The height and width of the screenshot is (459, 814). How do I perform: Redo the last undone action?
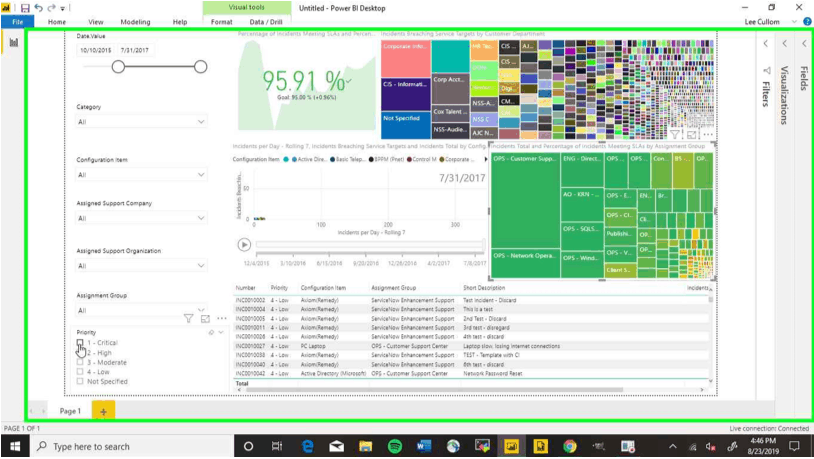(51, 8)
